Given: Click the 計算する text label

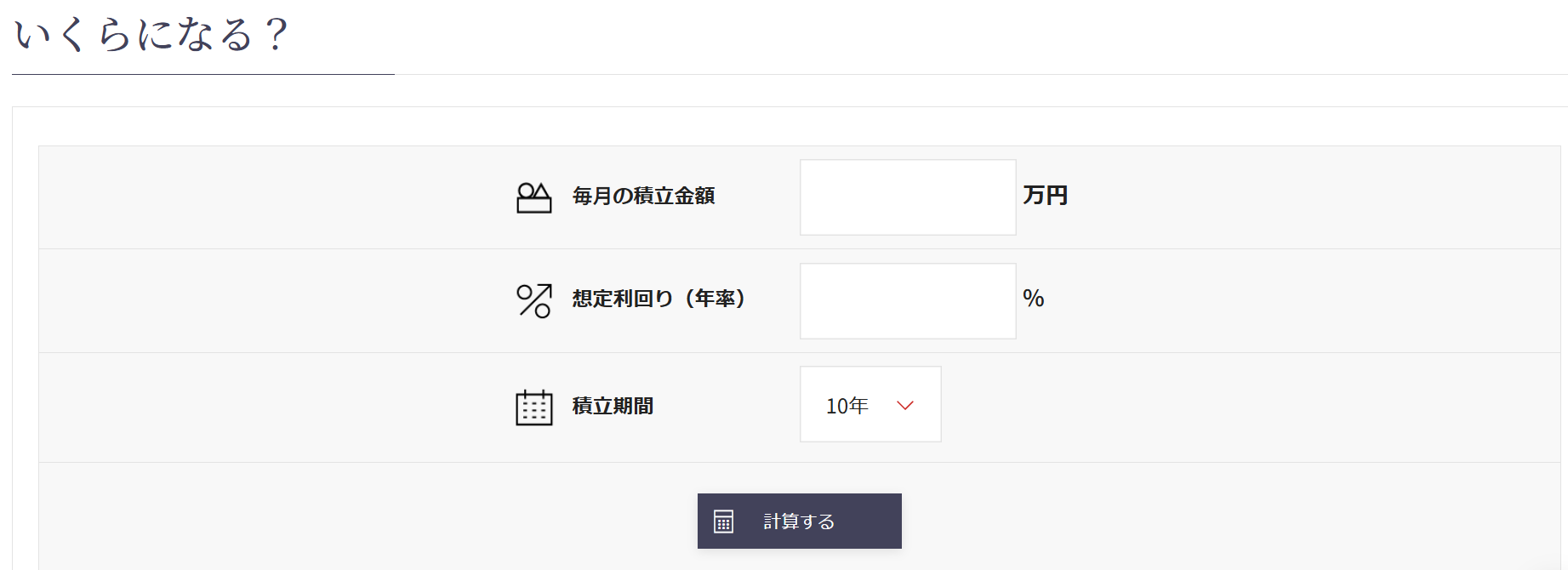Looking at the screenshot, I should pyautogui.click(x=799, y=522).
